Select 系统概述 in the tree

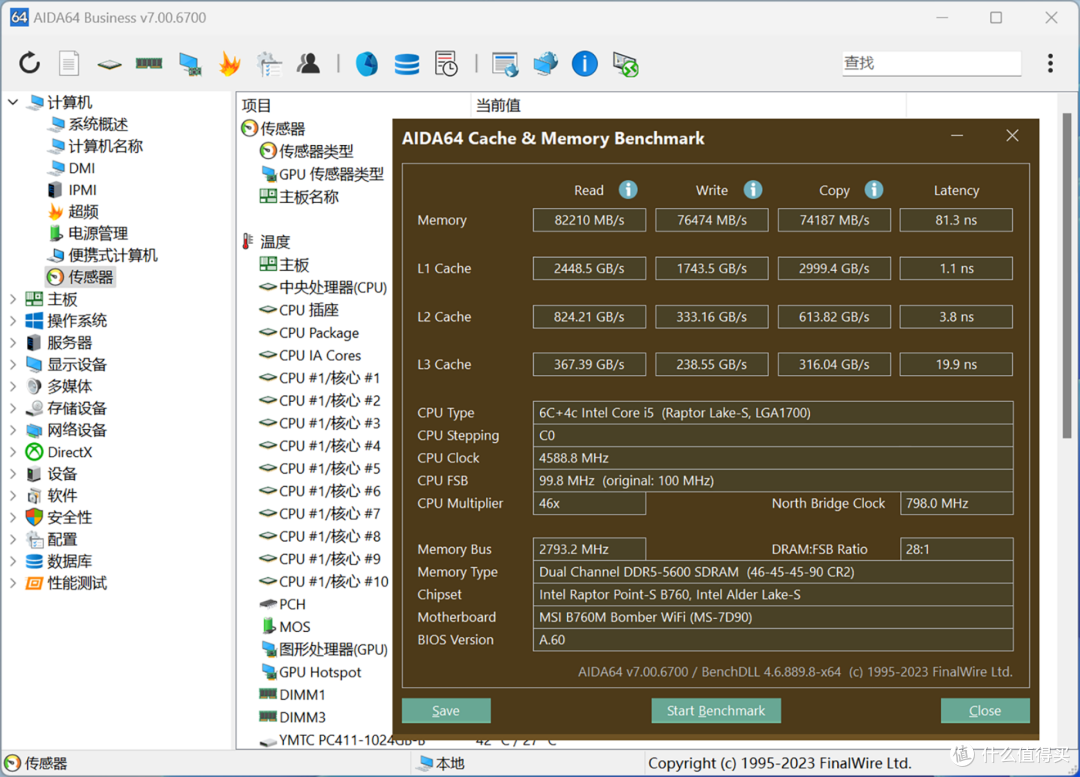(98, 124)
